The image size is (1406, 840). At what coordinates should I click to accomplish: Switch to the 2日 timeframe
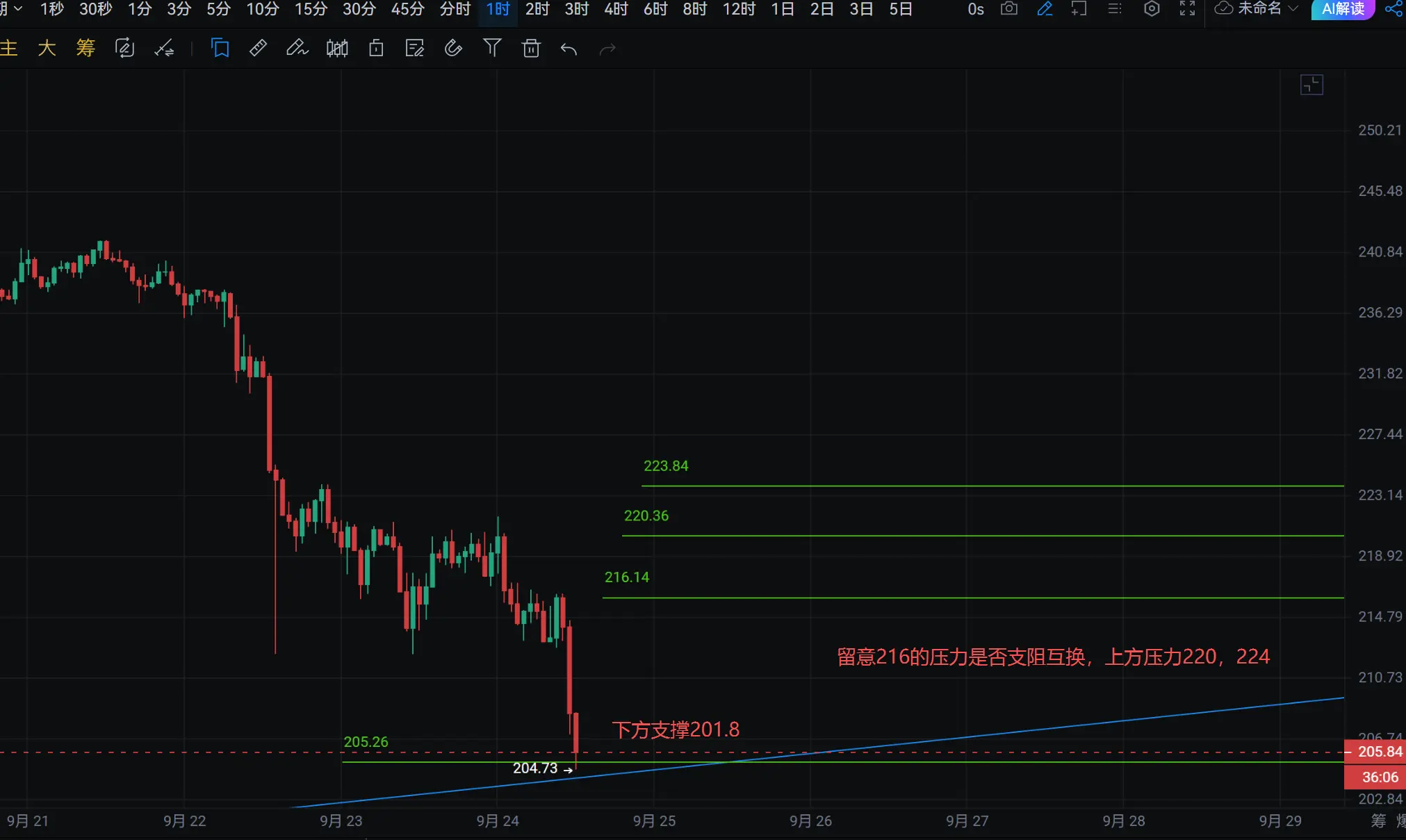[822, 9]
